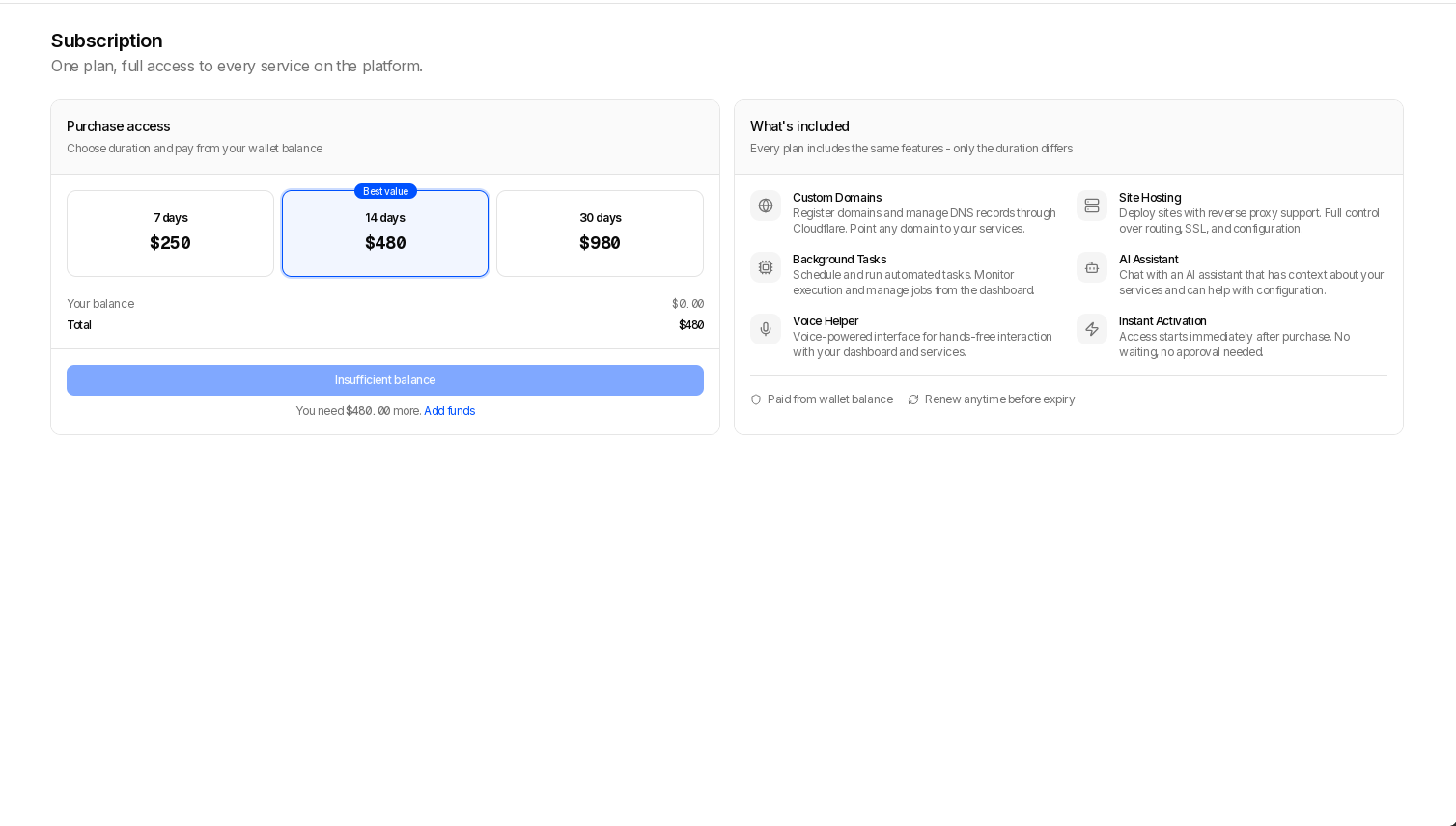Click the Custom Domains title
1456x826 pixels.
tap(836, 198)
